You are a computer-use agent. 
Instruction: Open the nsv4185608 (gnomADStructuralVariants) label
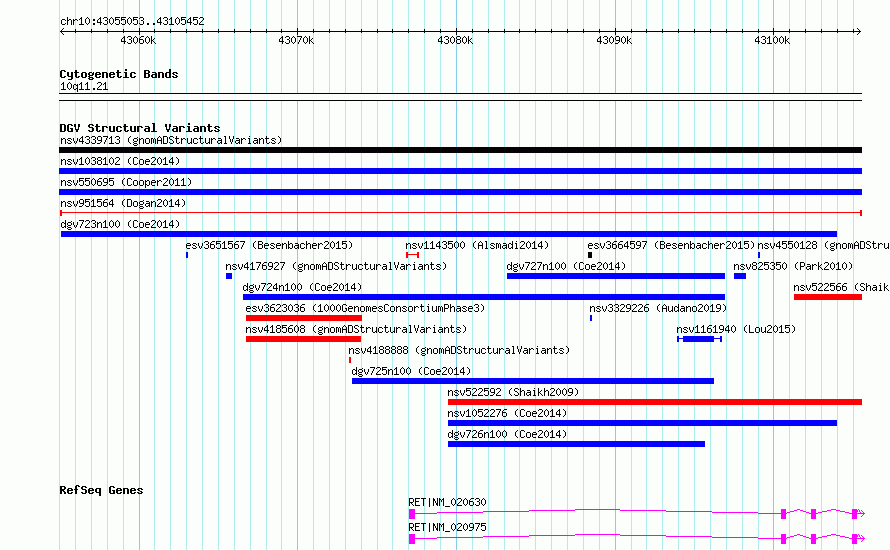[x=356, y=329]
